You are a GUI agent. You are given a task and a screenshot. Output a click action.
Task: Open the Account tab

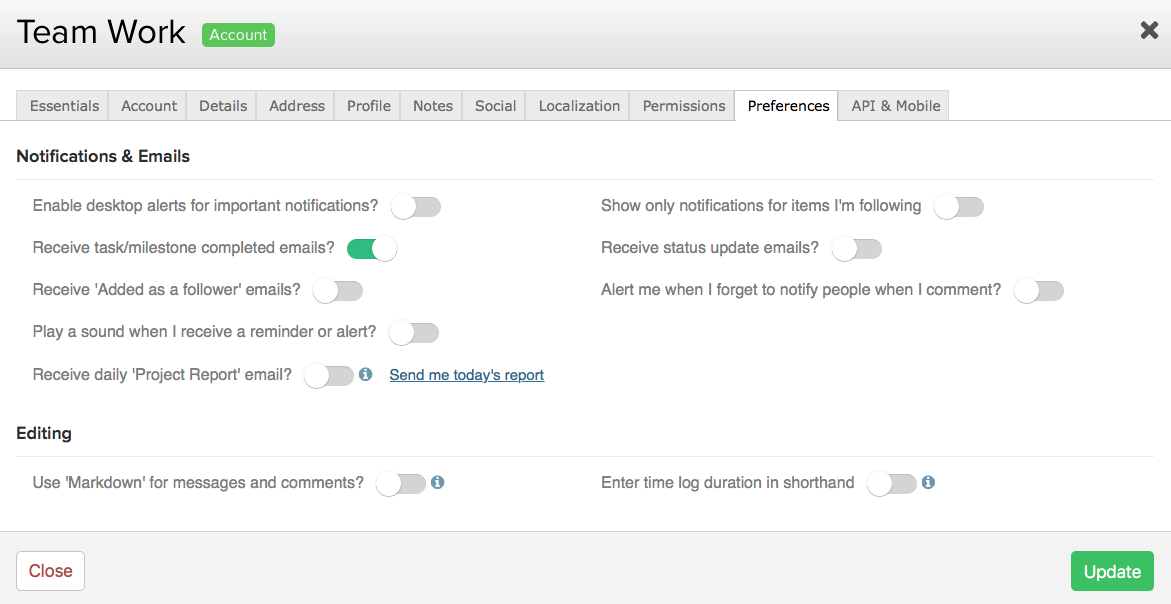[149, 106]
